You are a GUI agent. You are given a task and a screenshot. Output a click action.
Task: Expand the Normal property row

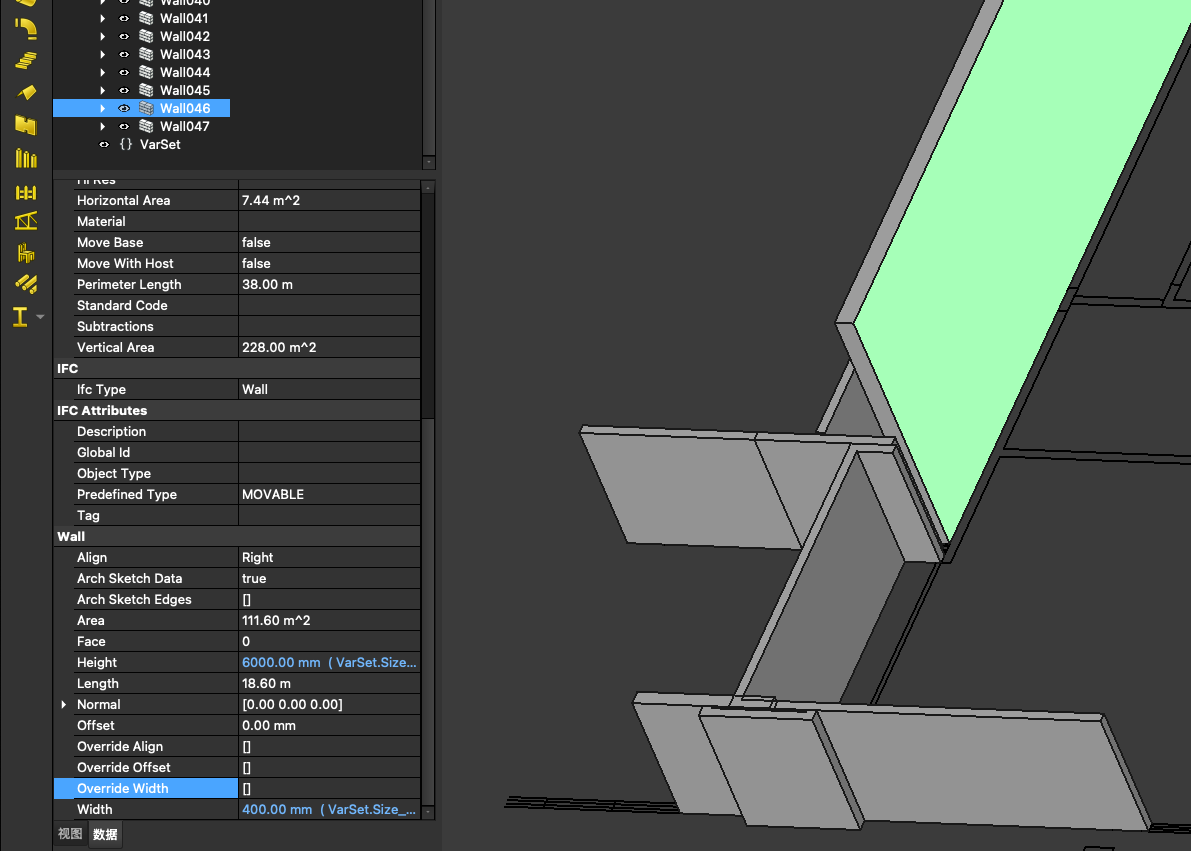[x=64, y=705]
